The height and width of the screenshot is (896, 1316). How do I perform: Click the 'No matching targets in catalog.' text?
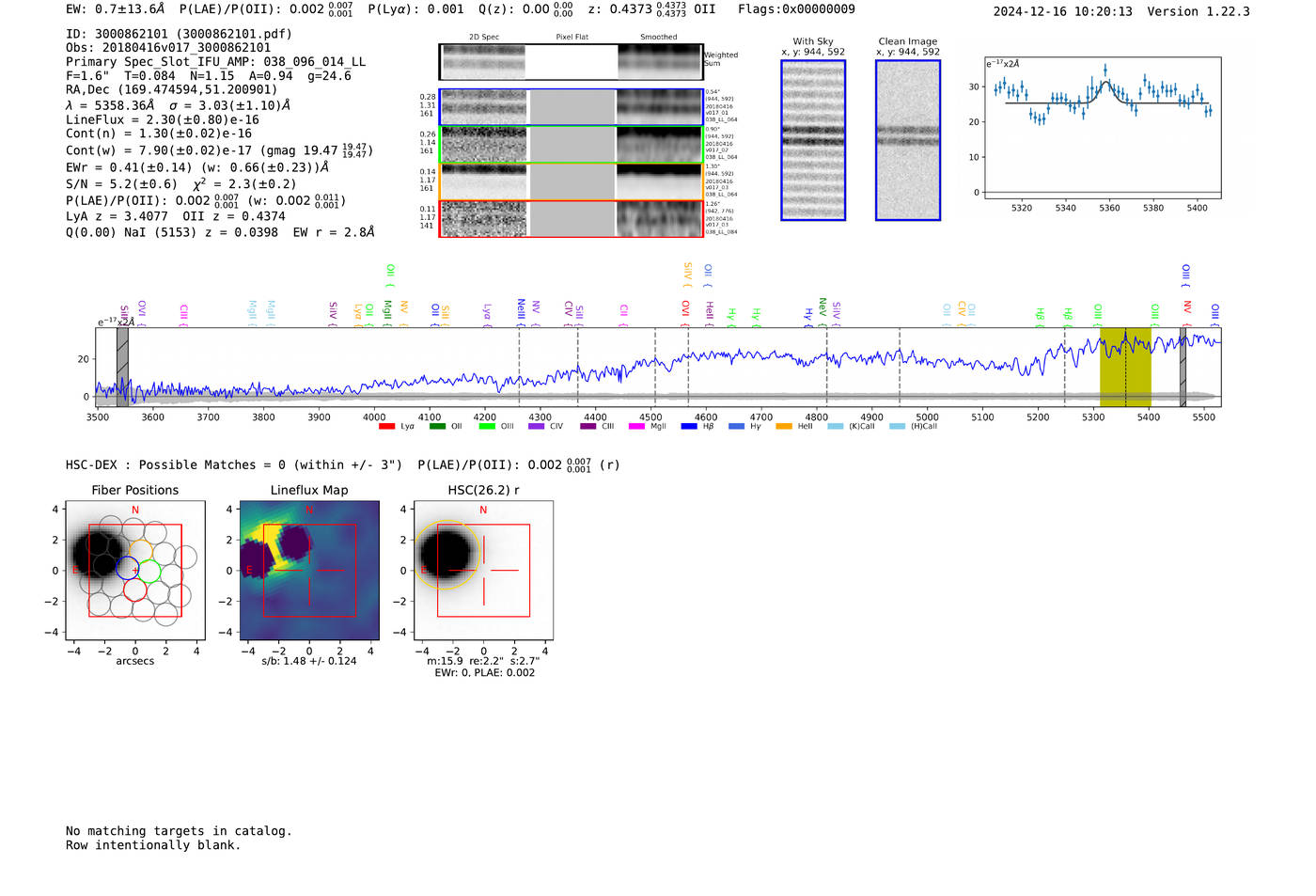point(179,831)
